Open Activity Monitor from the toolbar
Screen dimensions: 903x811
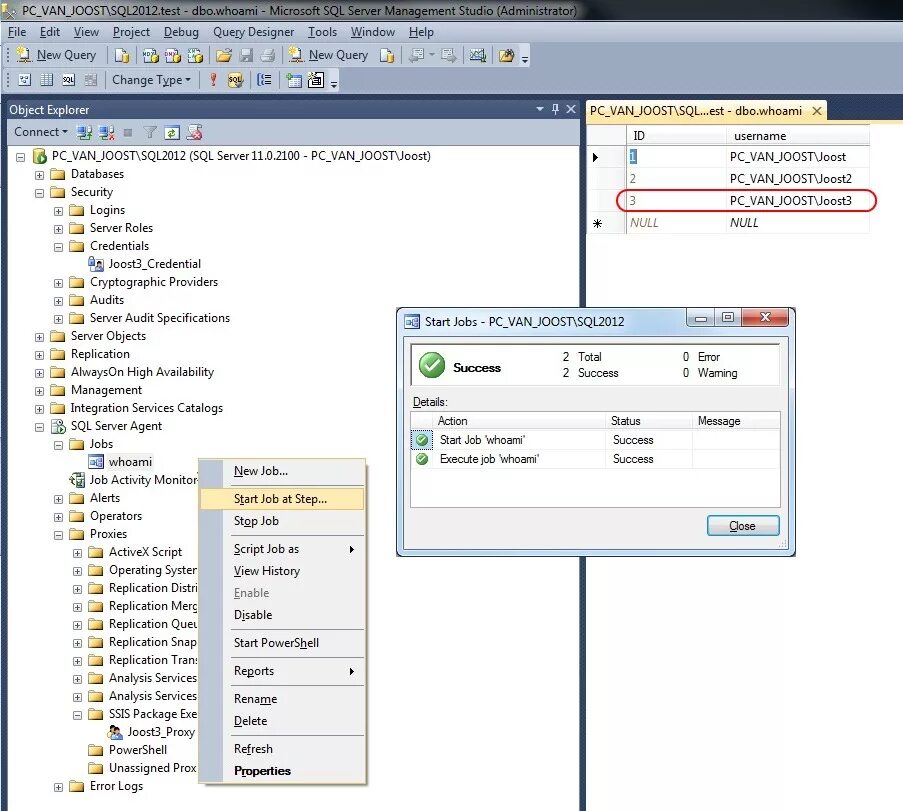(477, 55)
